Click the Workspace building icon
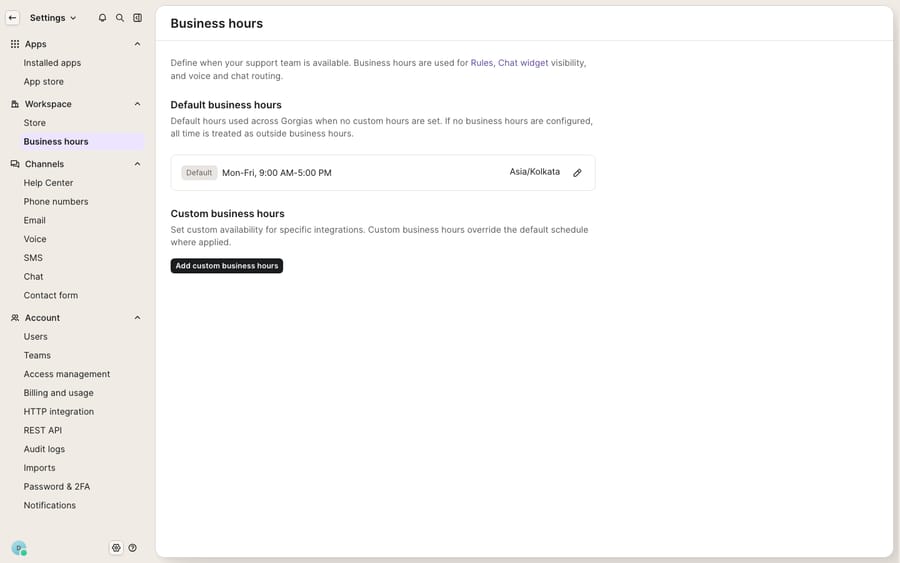 15,104
